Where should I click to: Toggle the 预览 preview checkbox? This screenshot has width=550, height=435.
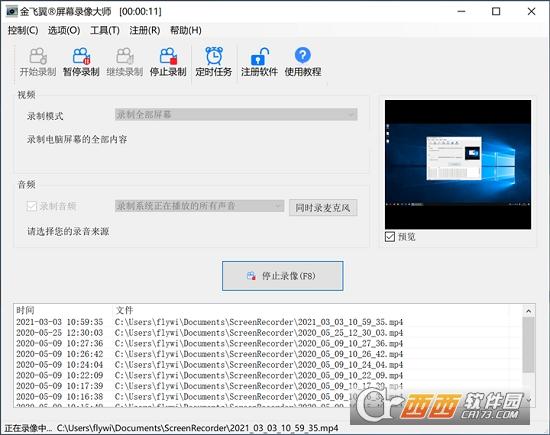coord(390,237)
